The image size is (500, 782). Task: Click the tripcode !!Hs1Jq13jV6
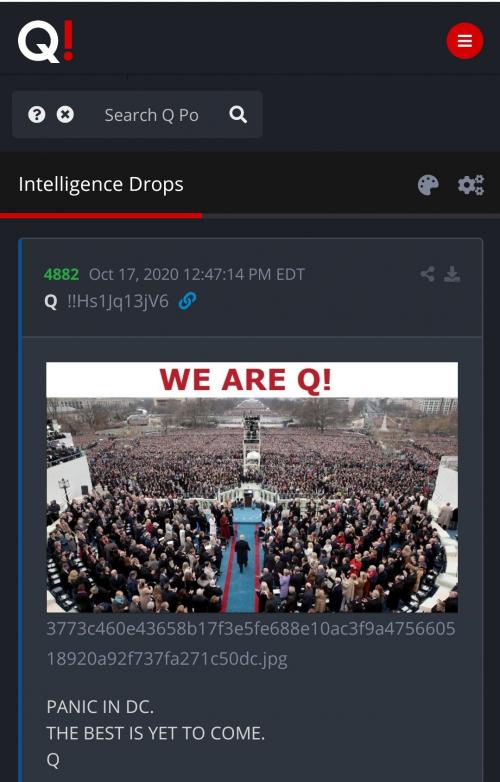118,301
